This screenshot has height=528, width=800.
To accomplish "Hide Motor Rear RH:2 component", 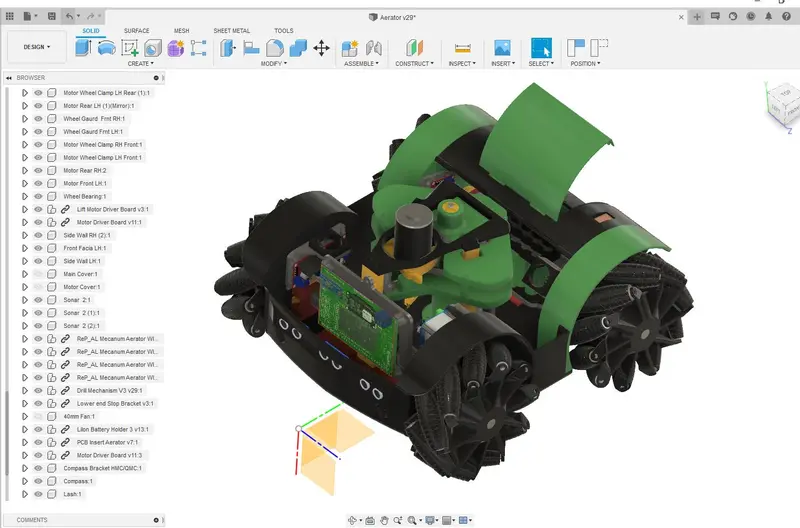I will 38,170.
